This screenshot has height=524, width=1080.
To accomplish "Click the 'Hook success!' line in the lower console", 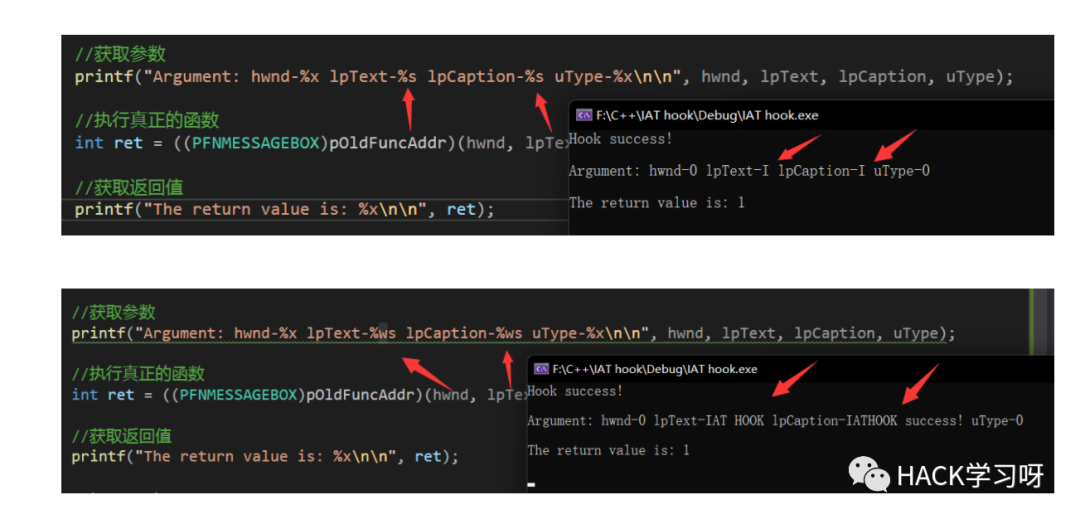I will point(575,390).
